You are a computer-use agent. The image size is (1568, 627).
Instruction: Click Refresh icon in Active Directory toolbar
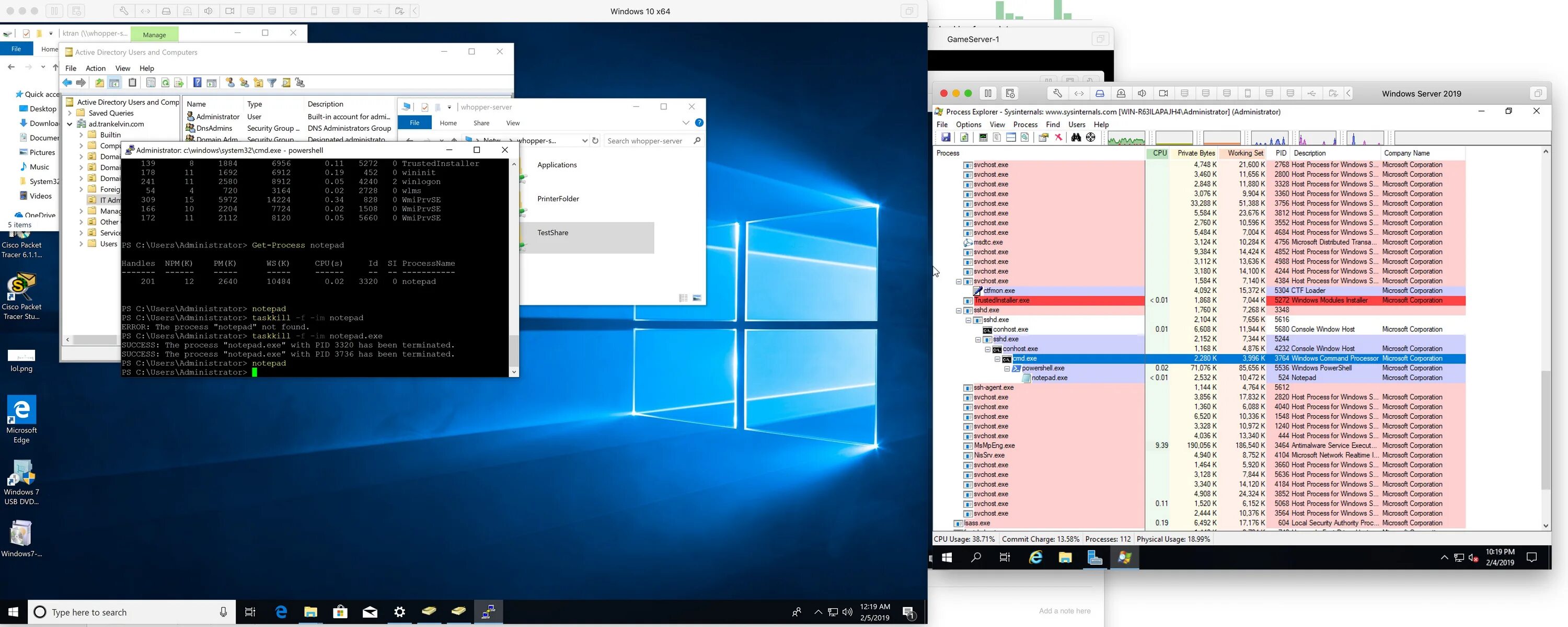pos(165,83)
